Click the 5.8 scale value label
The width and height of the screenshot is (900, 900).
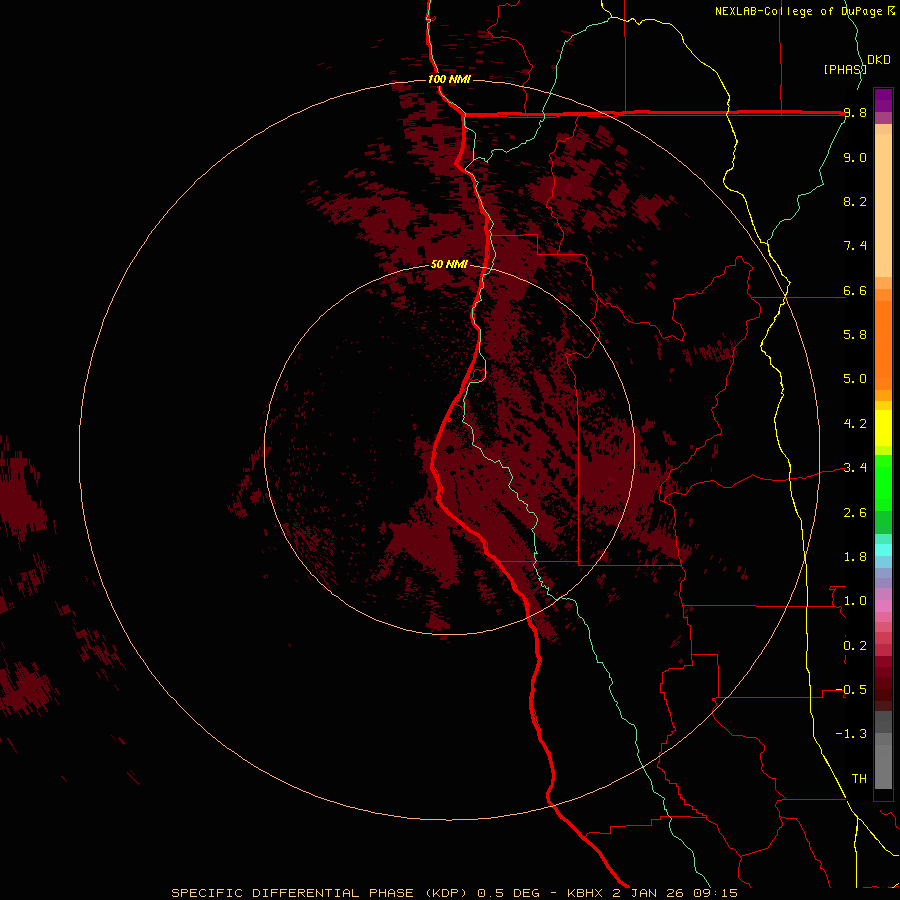click(x=855, y=334)
